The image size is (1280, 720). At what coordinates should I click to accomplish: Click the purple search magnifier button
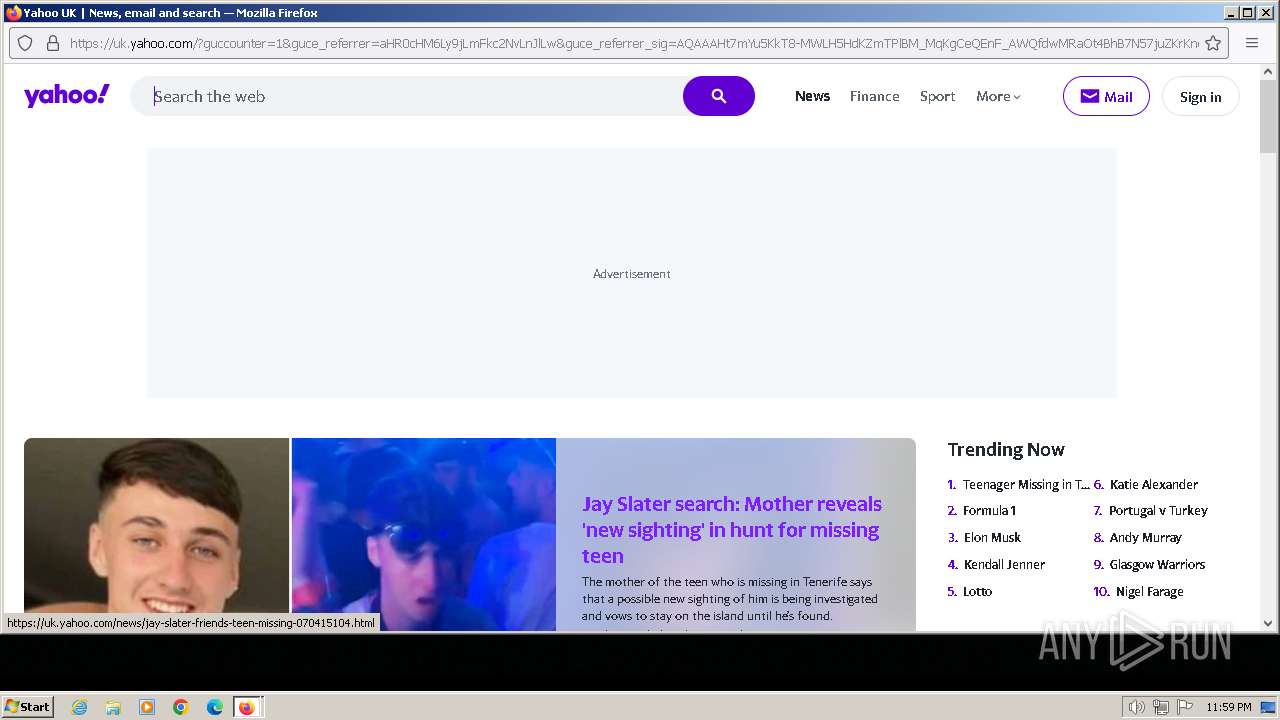coord(719,96)
